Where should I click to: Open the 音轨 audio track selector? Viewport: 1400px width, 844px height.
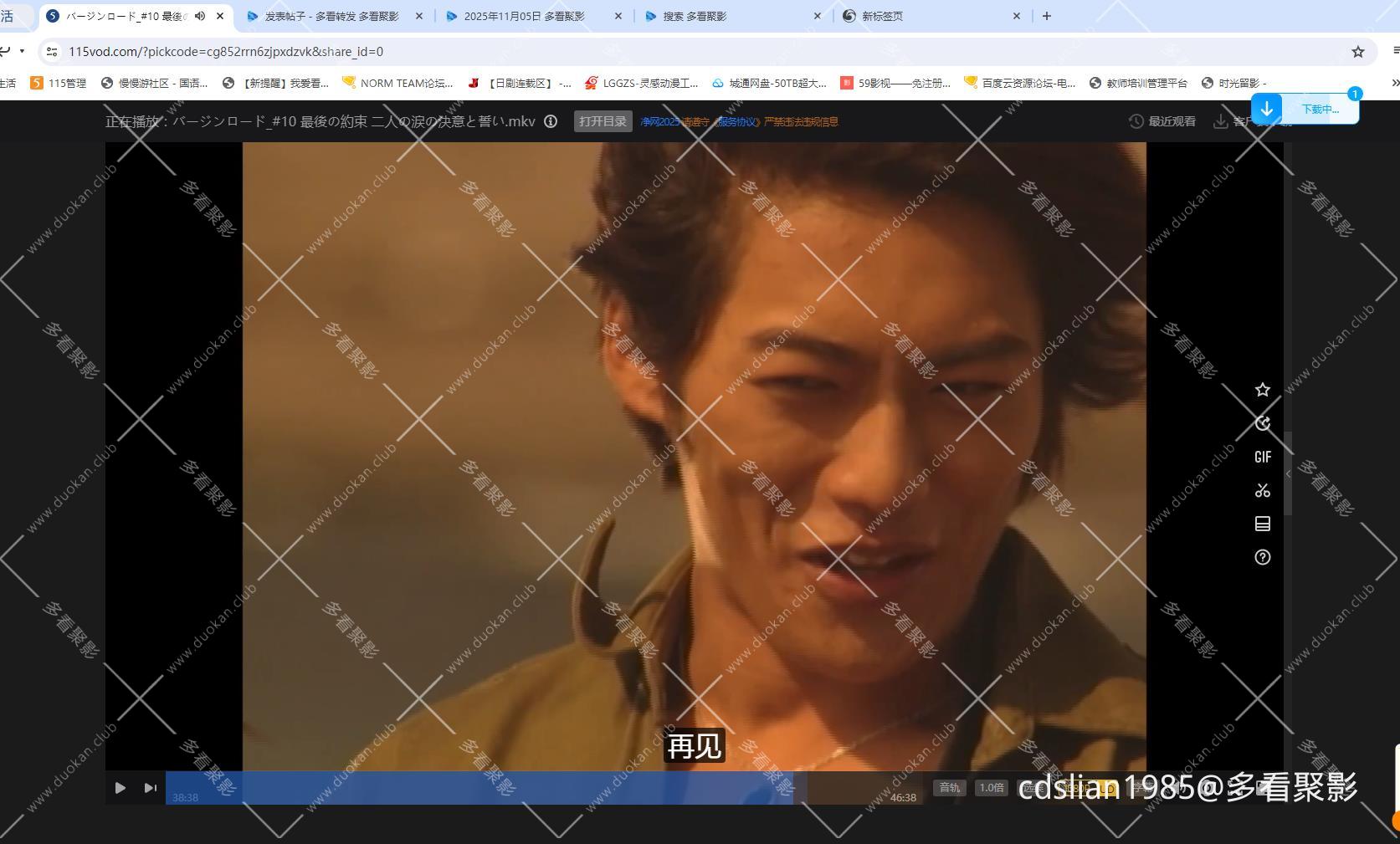949,787
